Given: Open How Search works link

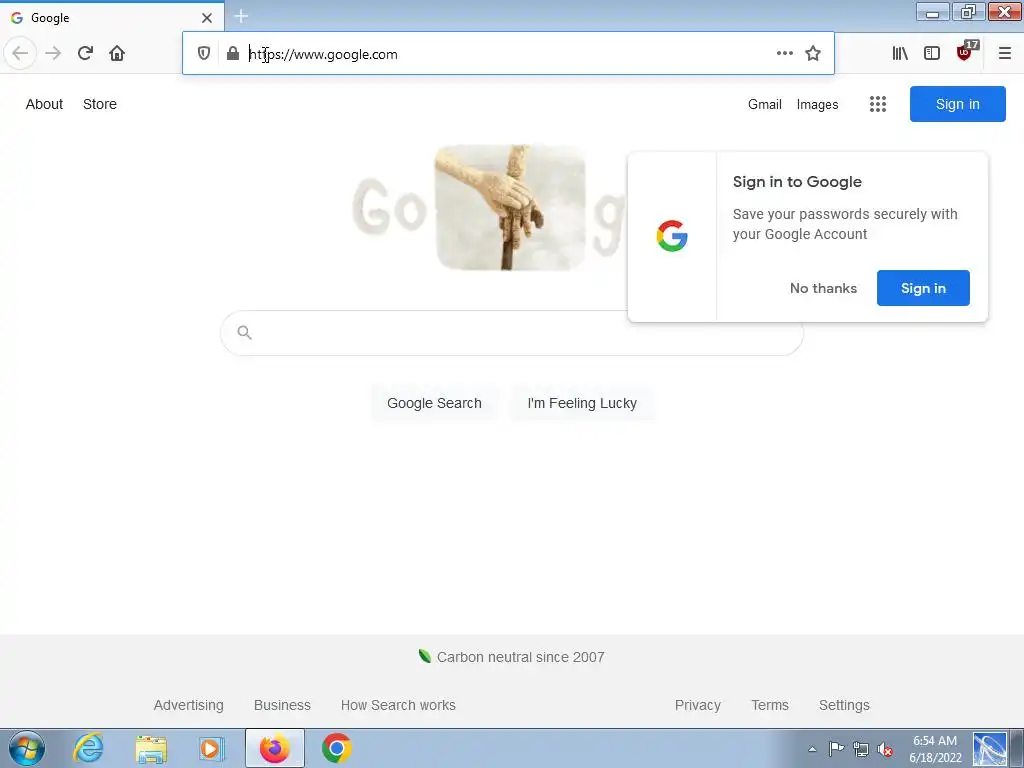Looking at the screenshot, I should point(398,705).
